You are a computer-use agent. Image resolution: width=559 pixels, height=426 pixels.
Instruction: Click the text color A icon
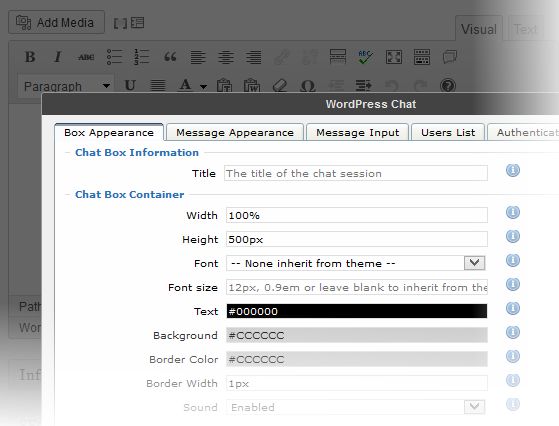pyautogui.click(x=185, y=86)
